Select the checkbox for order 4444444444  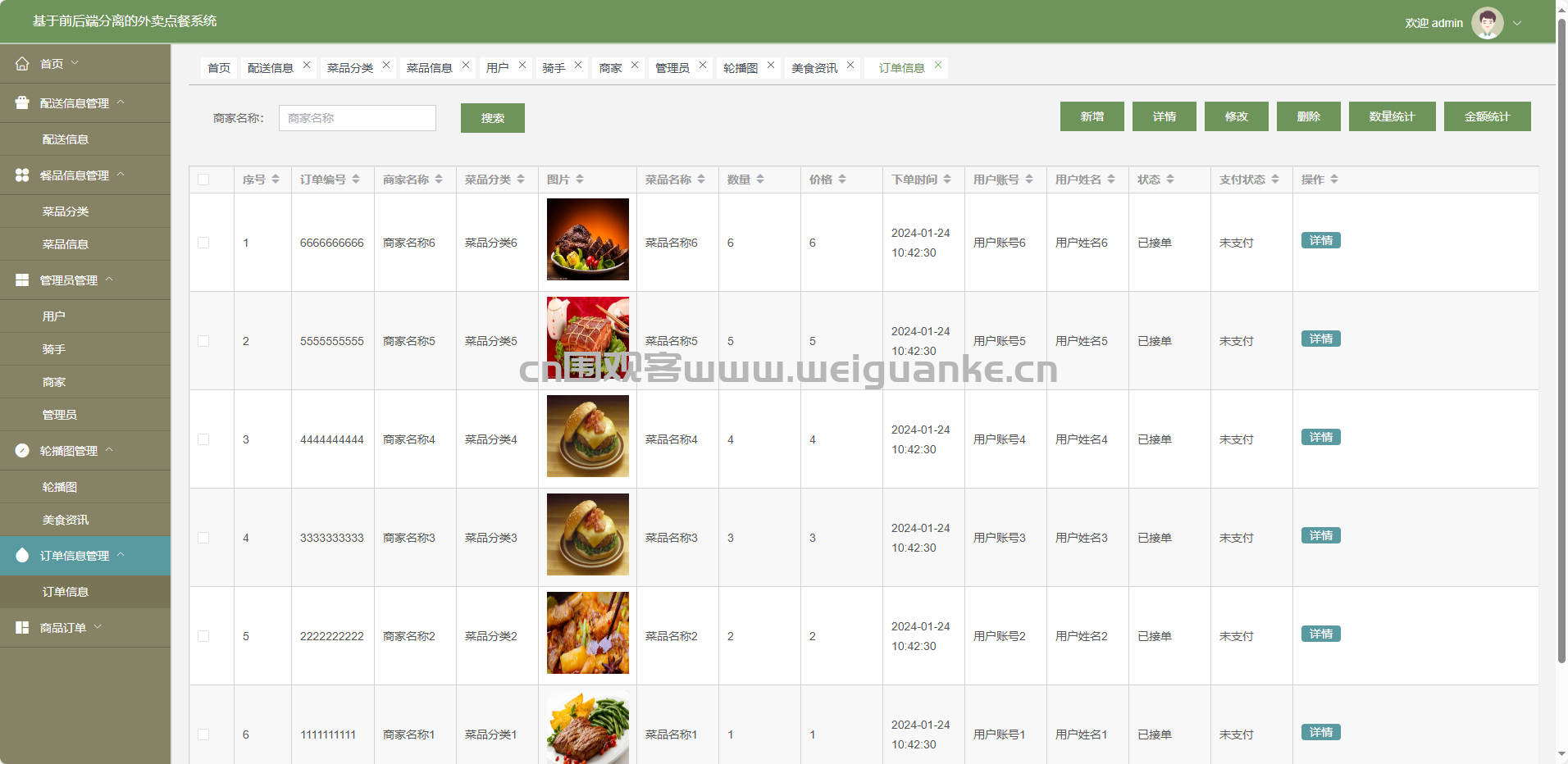pyautogui.click(x=203, y=439)
